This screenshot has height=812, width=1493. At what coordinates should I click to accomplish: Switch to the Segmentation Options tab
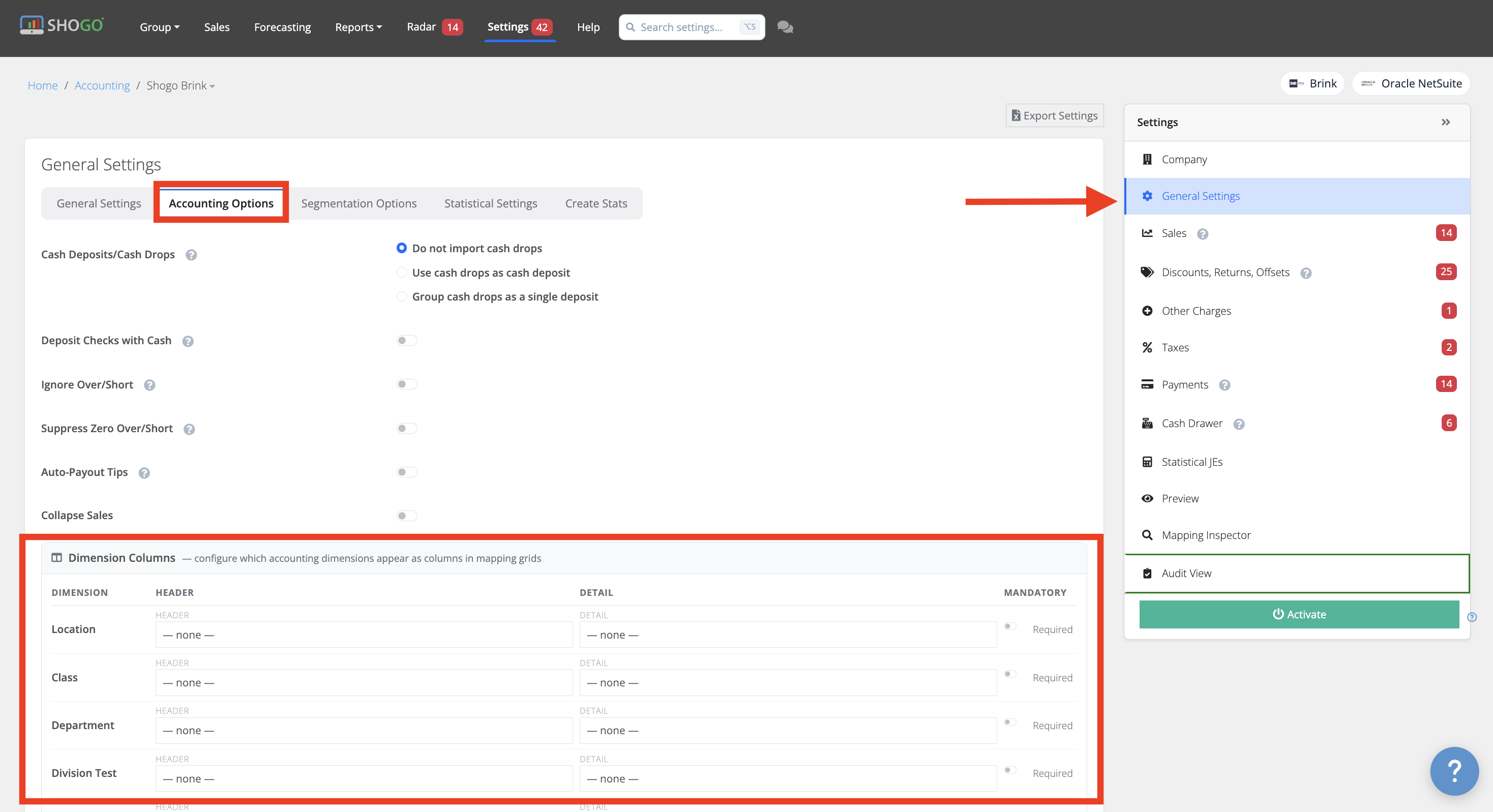359,203
